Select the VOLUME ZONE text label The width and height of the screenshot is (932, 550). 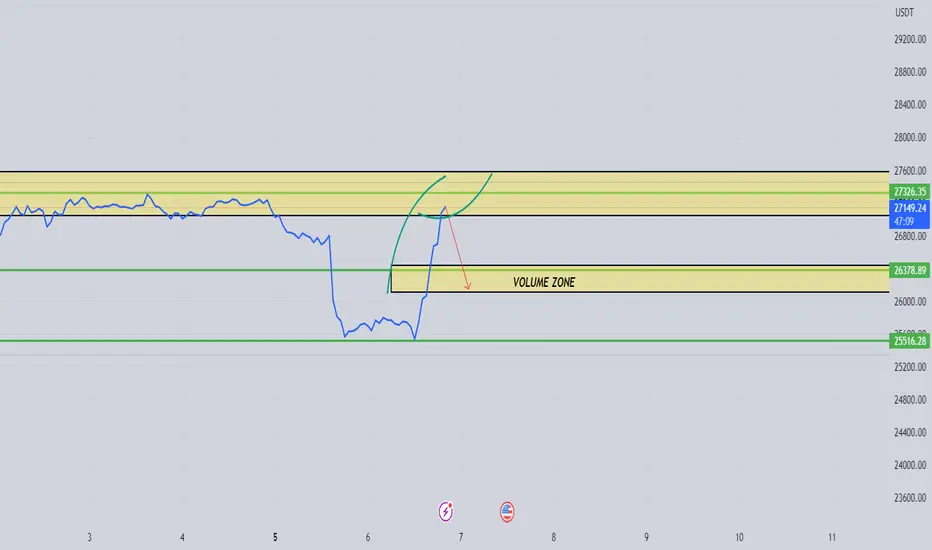pyautogui.click(x=544, y=282)
